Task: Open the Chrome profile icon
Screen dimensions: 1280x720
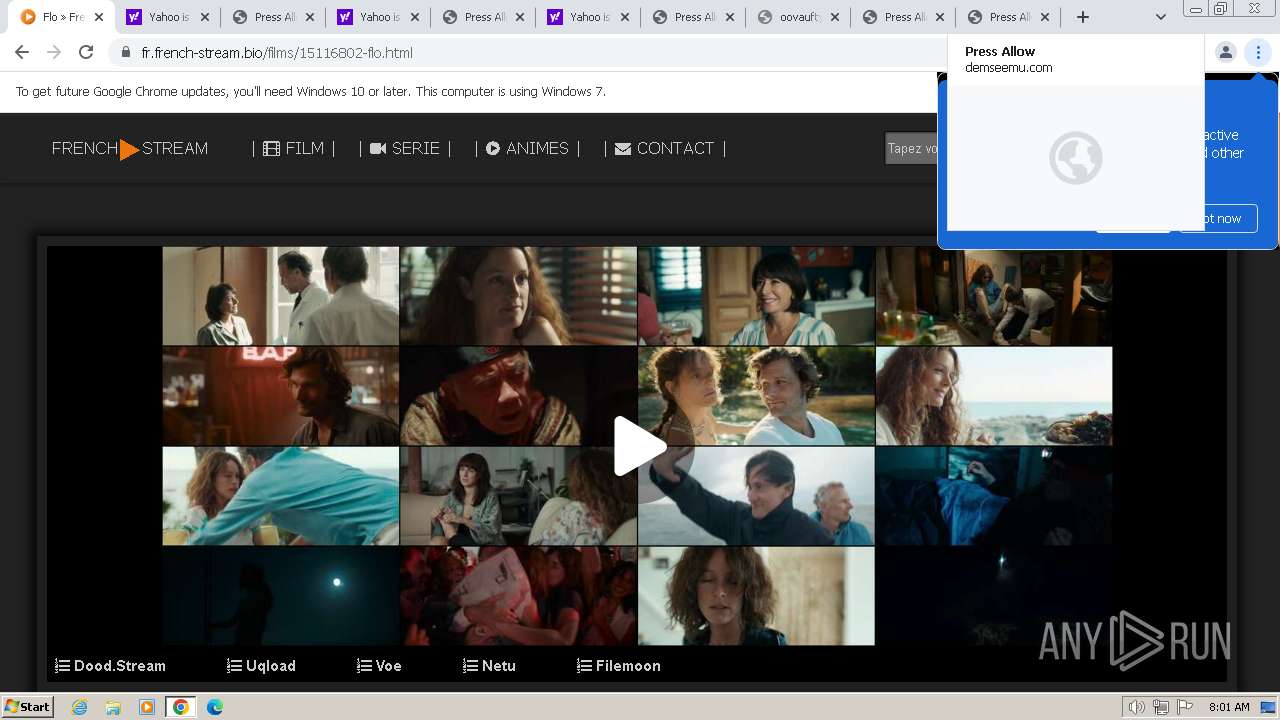Action: (x=1225, y=52)
